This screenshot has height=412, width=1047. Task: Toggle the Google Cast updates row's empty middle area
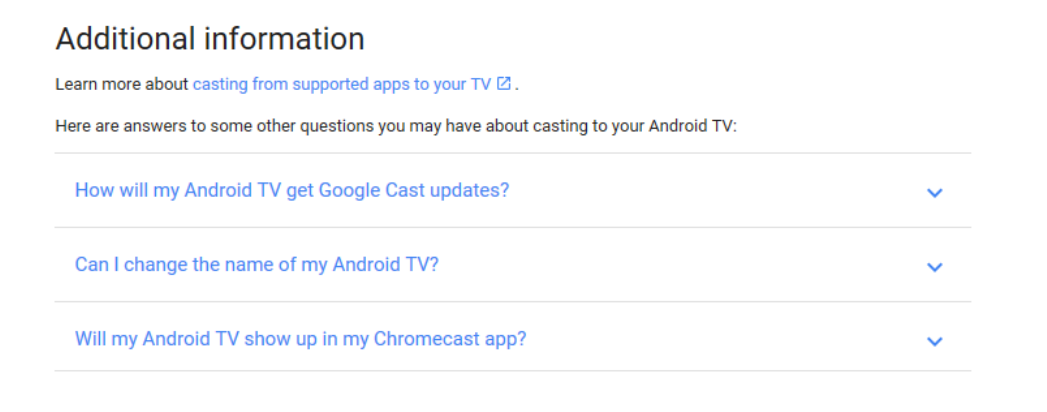pos(714,190)
